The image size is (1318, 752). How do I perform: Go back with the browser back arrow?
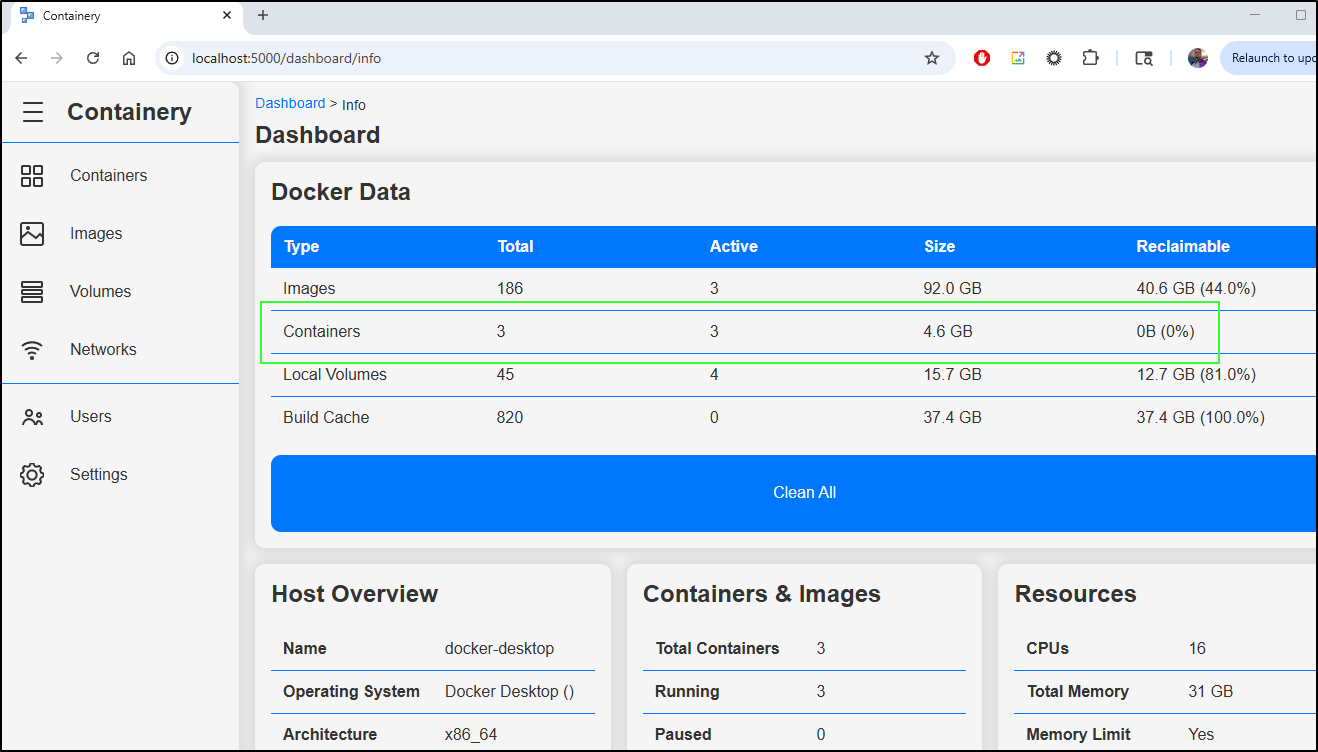21,58
